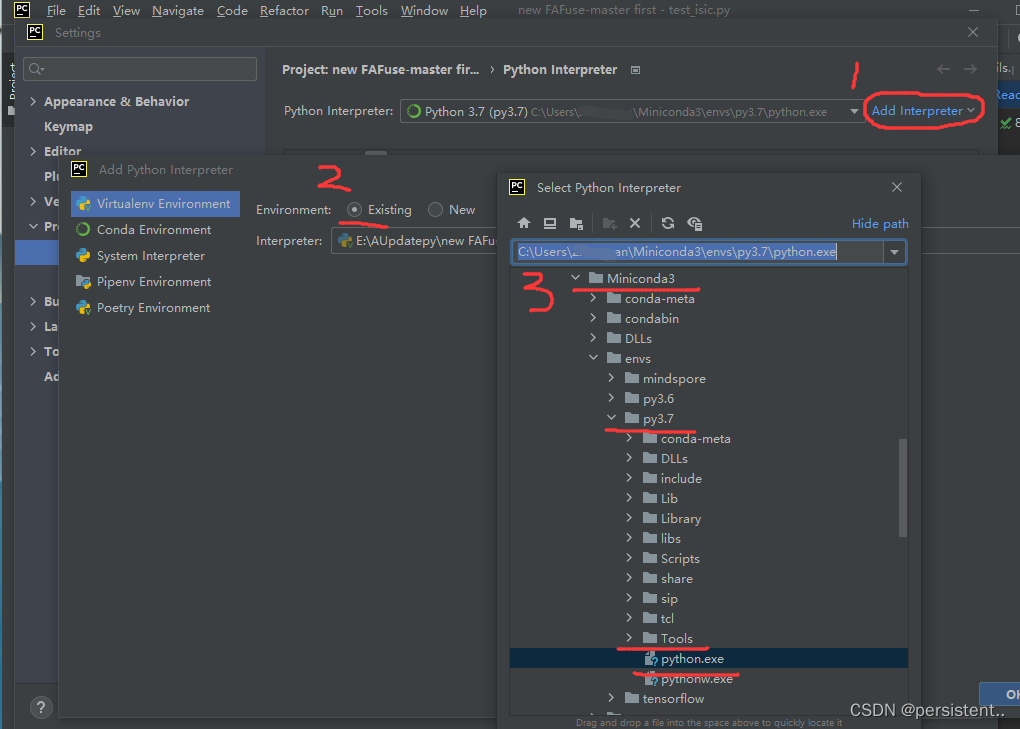
Task: Navigate back arrow in Settings
Action: pos(943,69)
